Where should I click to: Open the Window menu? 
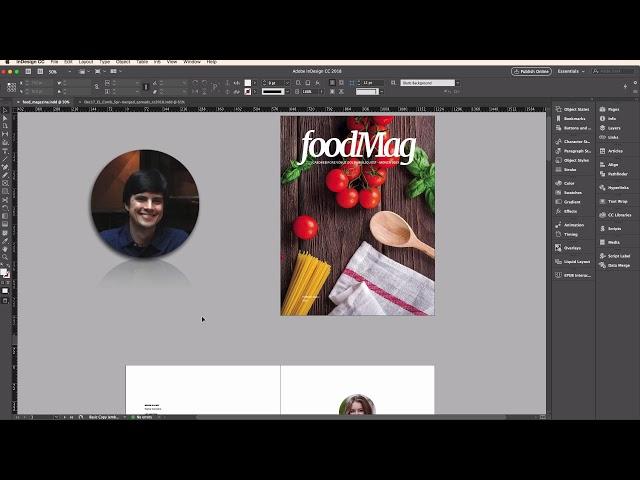(192, 62)
